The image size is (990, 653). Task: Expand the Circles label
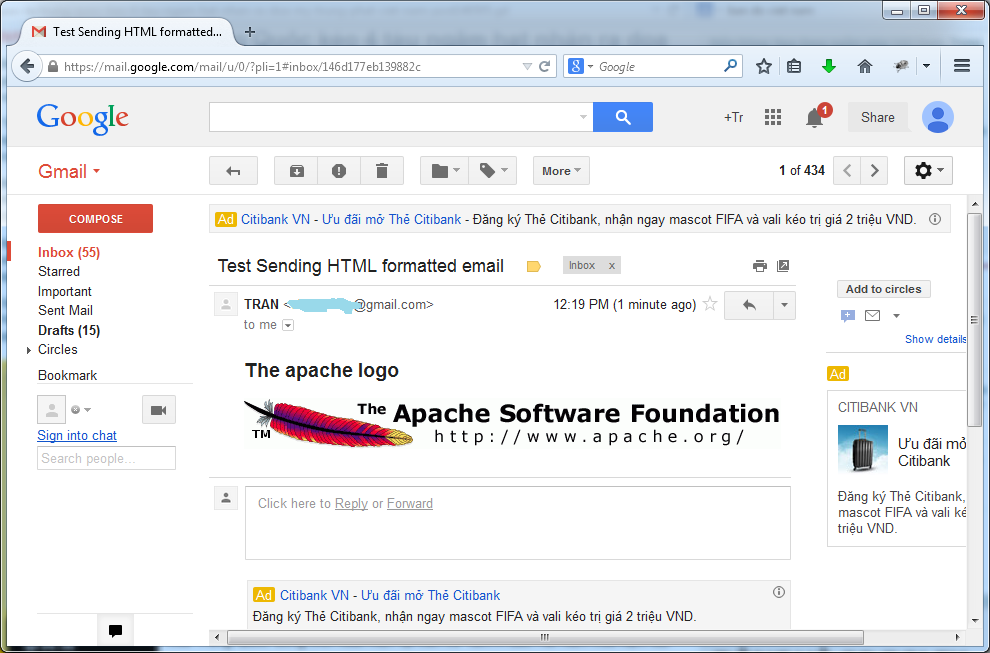tap(29, 350)
